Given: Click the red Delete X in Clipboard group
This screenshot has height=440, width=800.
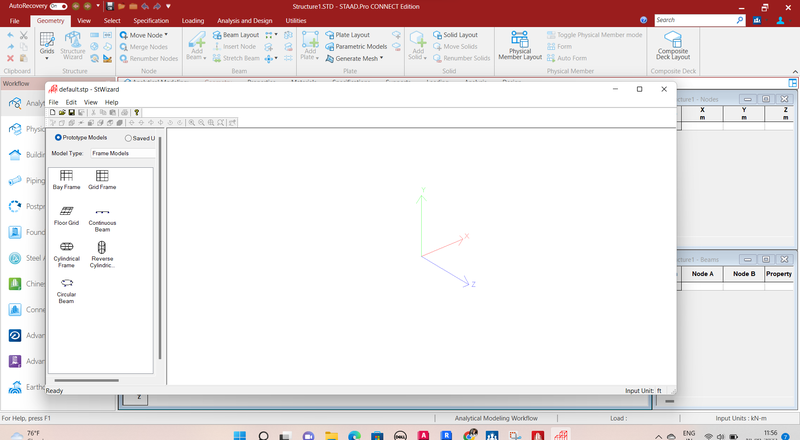Looking at the screenshot, I should (x=10, y=58).
